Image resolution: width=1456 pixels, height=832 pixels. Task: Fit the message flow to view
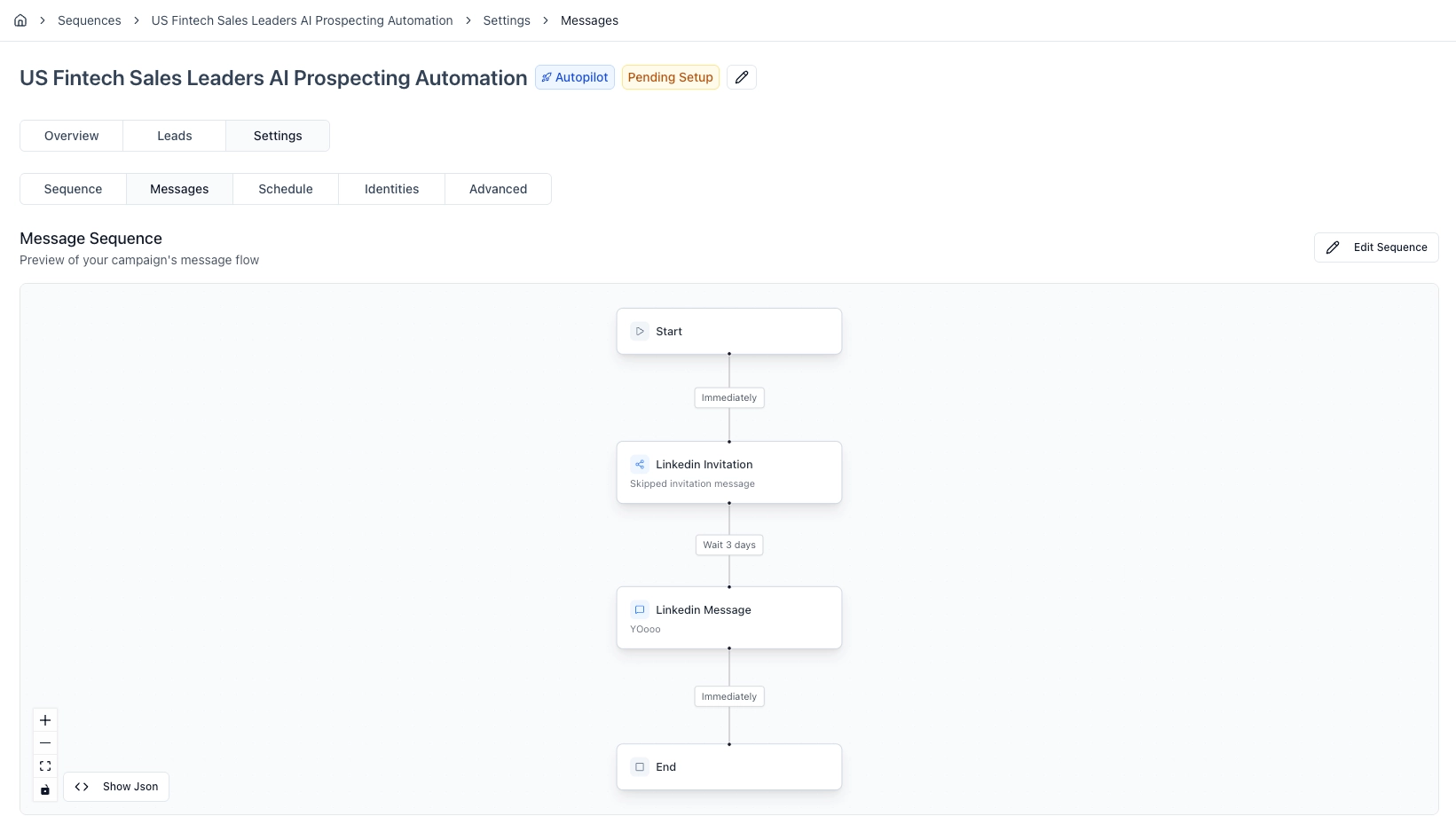[x=45, y=766]
